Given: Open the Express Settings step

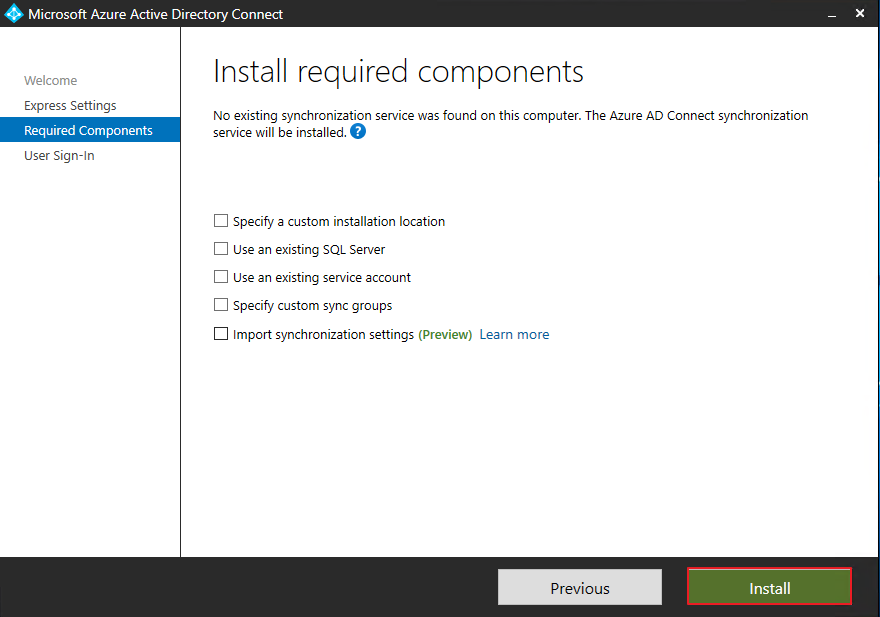Looking at the screenshot, I should pos(70,106).
